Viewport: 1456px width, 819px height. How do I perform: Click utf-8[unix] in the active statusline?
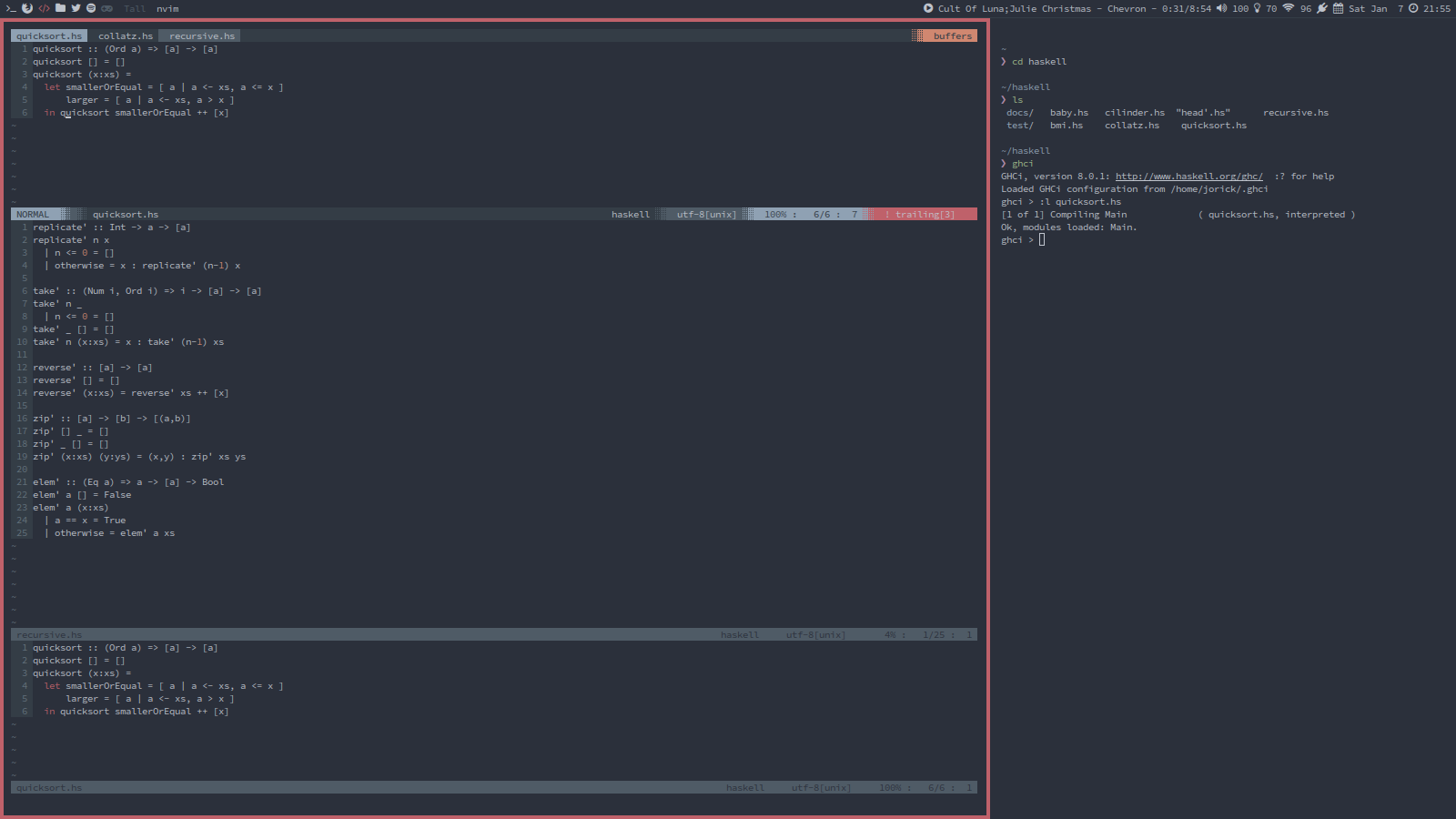point(706,215)
